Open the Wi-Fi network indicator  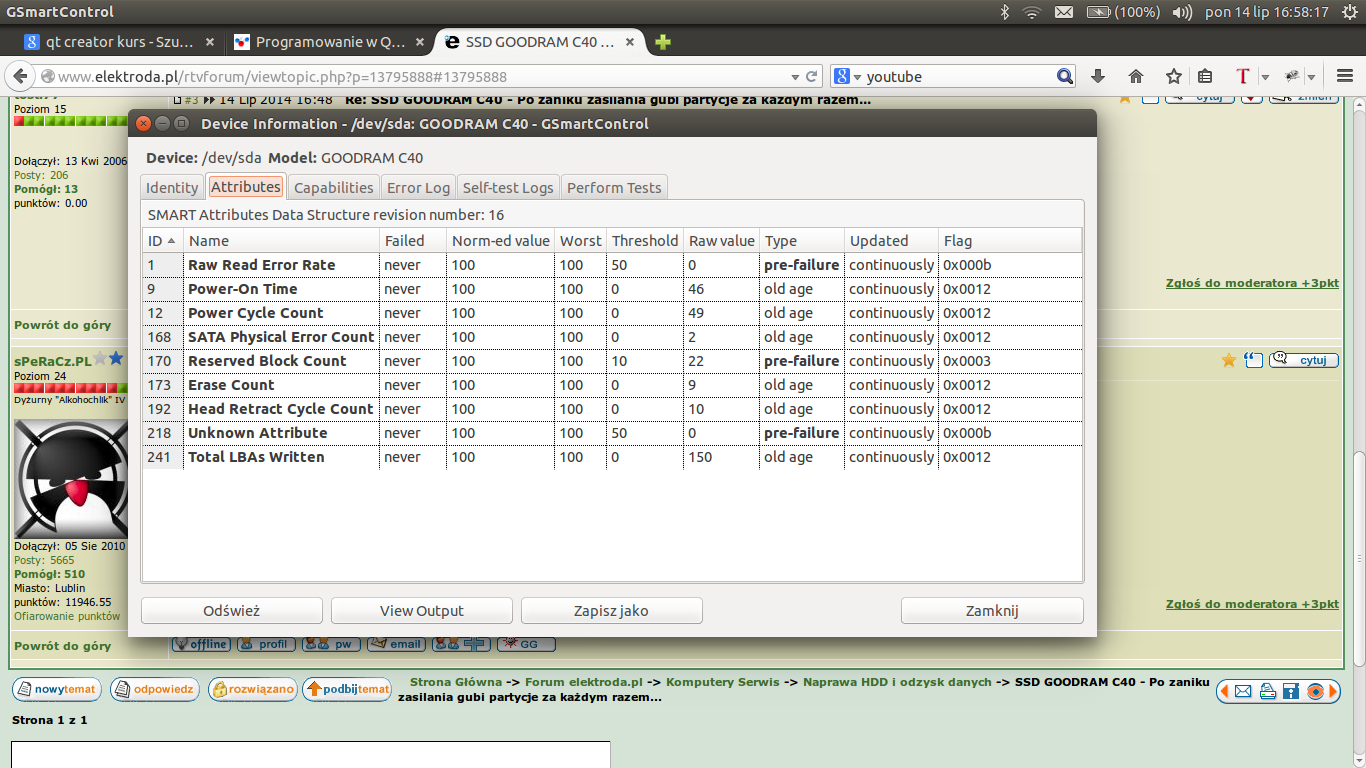click(1032, 12)
